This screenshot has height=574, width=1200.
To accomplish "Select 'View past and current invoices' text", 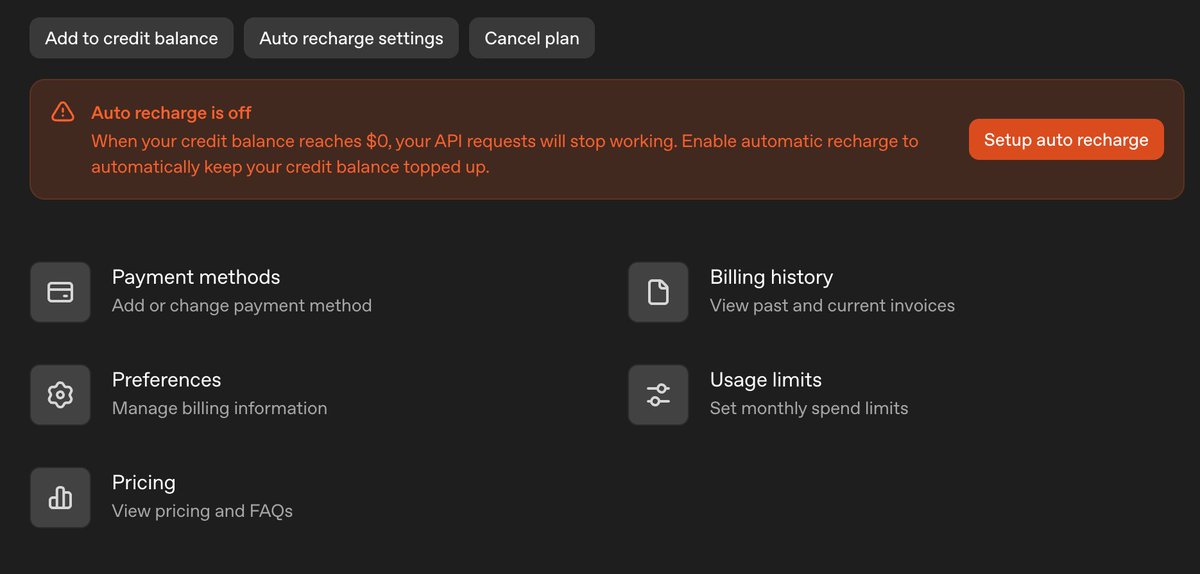I will tap(832, 306).
